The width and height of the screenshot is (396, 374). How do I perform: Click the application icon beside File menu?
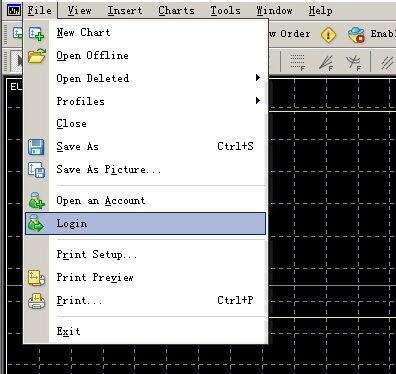click(x=14, y=10)
